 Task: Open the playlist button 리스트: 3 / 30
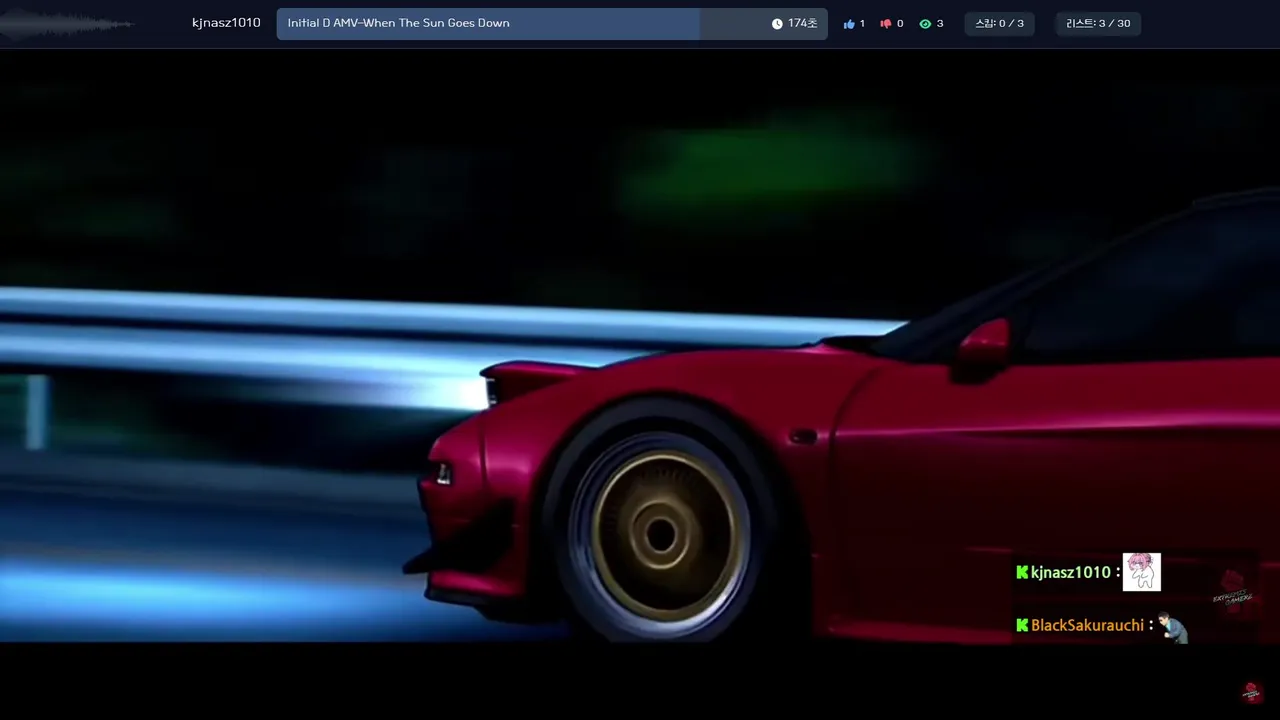pyautogui.click(x=1098, y=23)
